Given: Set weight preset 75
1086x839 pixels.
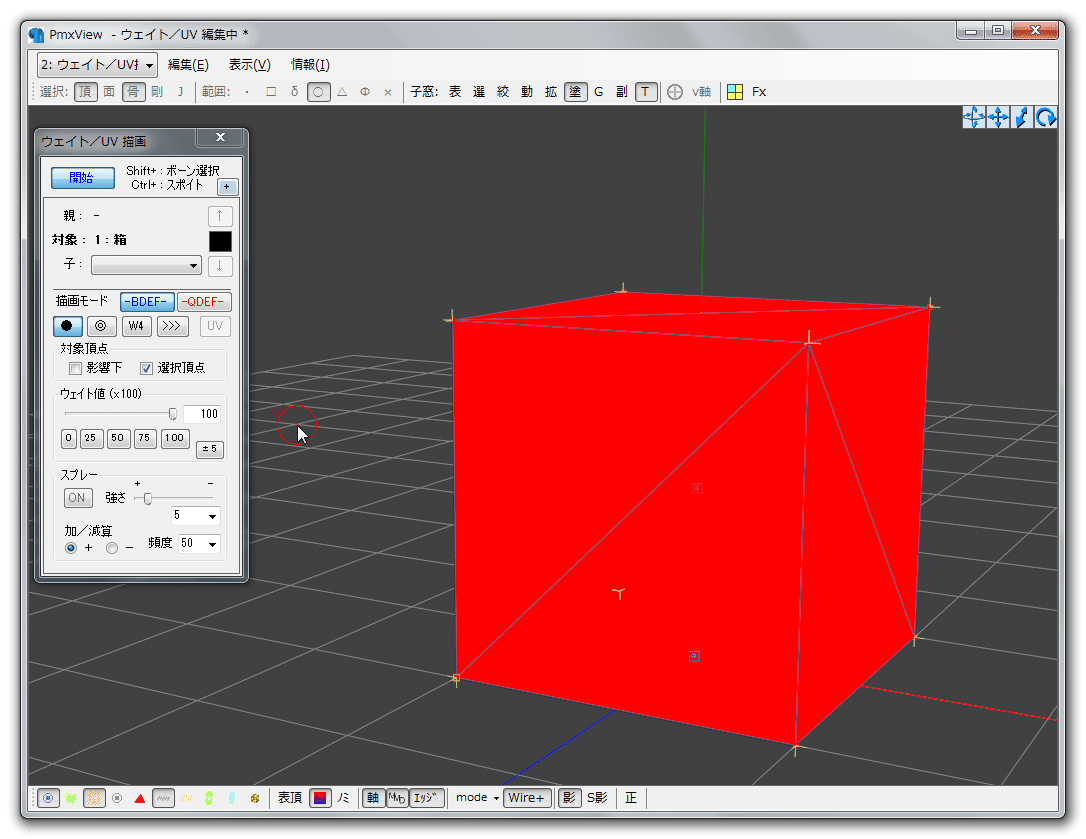Looking at the screenshot, I should (x=145, y=439).
